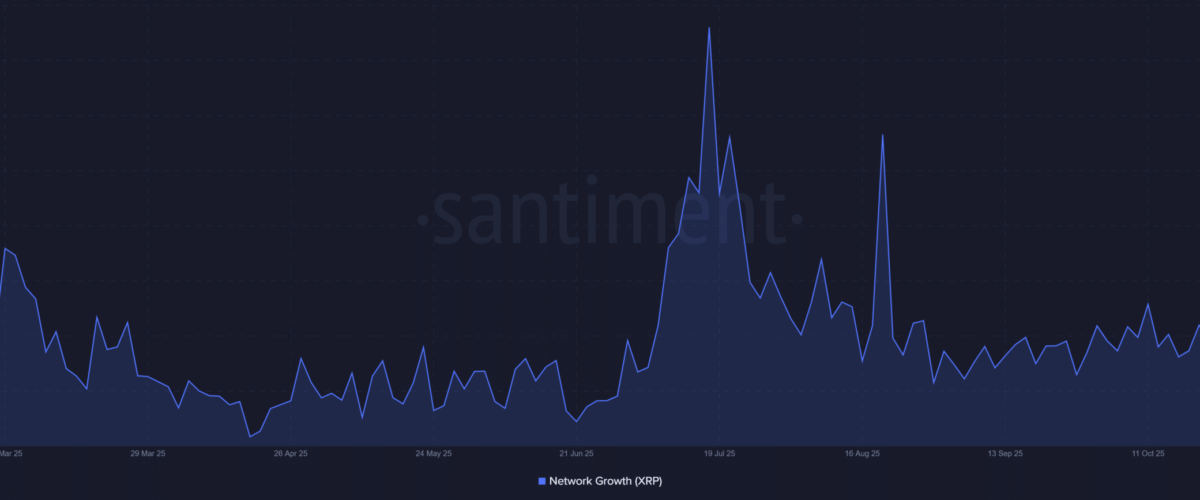Click the partially cut-off Mar 25 label
1200x500 pixels.
click(x=12, y=453)
